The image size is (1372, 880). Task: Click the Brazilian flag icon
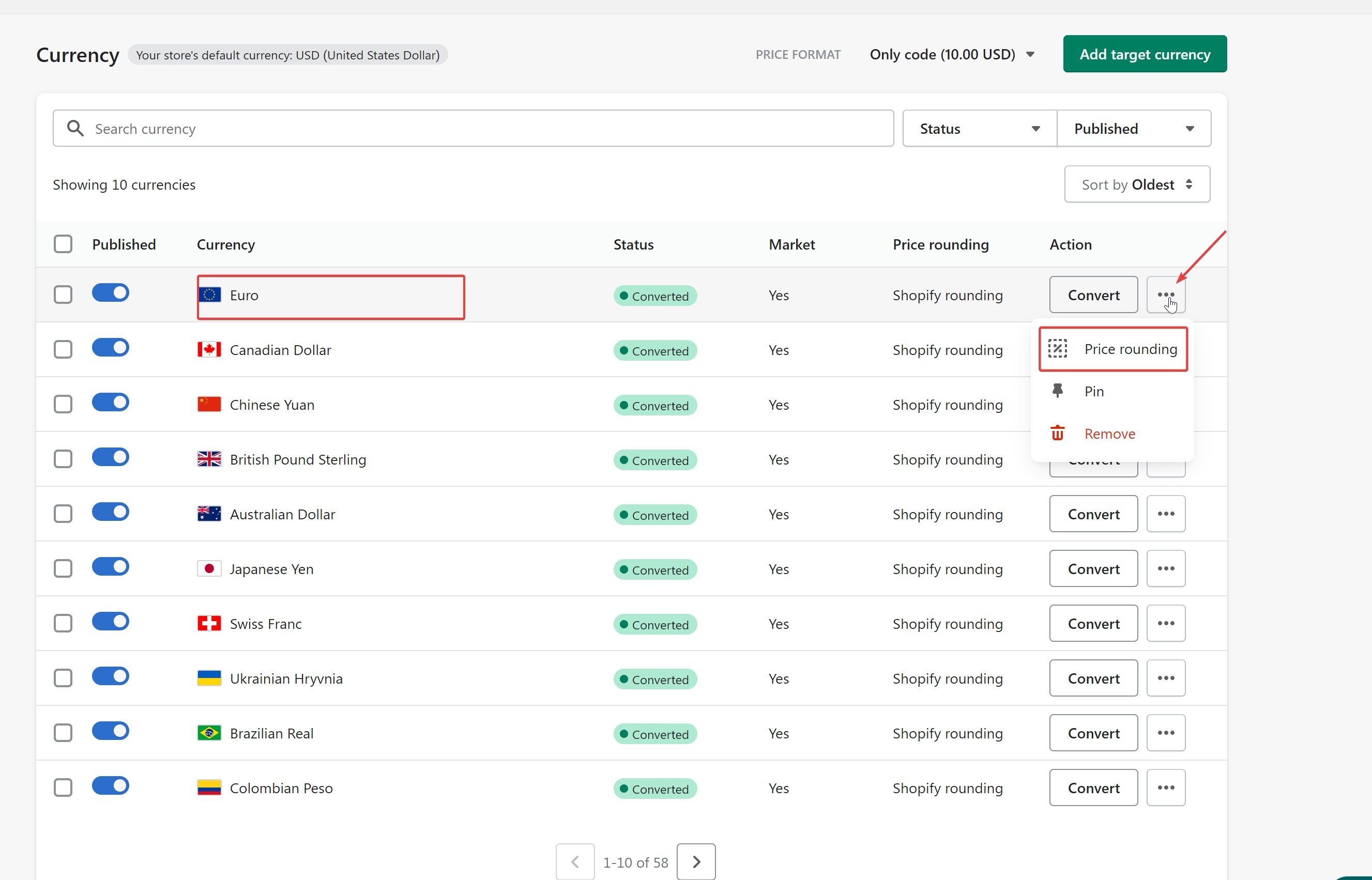coord(209,733)
